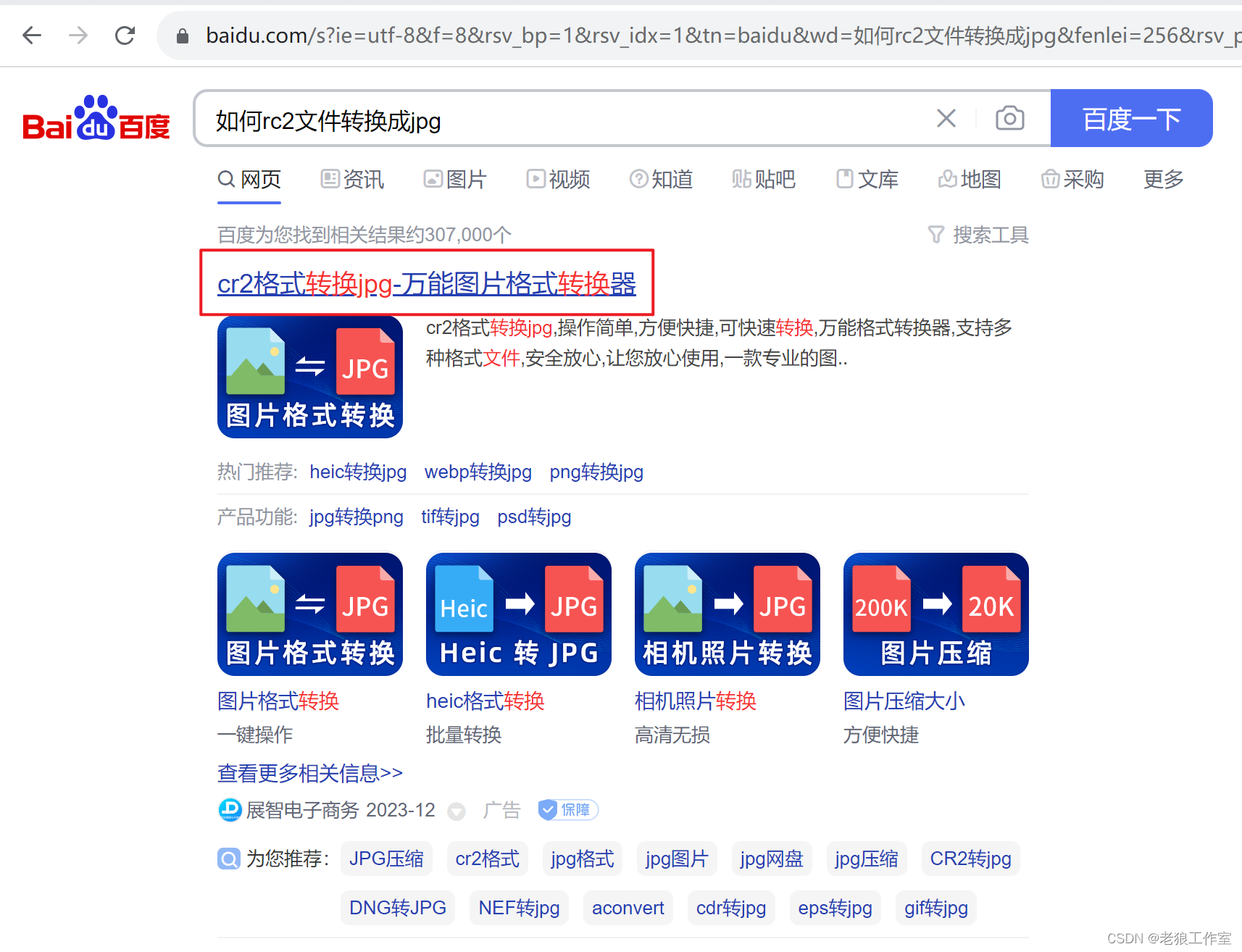Image resolution: width=1242 pixels, height=952 pixels.
Task: Click the 图片压缩 200K to 20K card image
Action: 936,614
